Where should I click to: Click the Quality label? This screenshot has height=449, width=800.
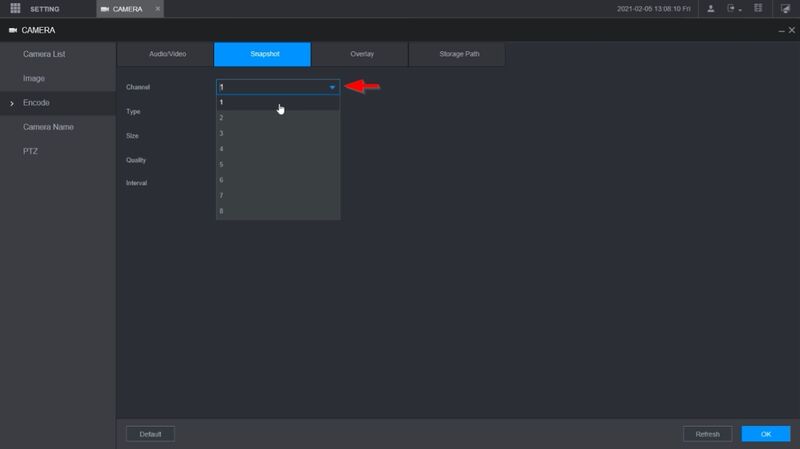click(136, 160)
